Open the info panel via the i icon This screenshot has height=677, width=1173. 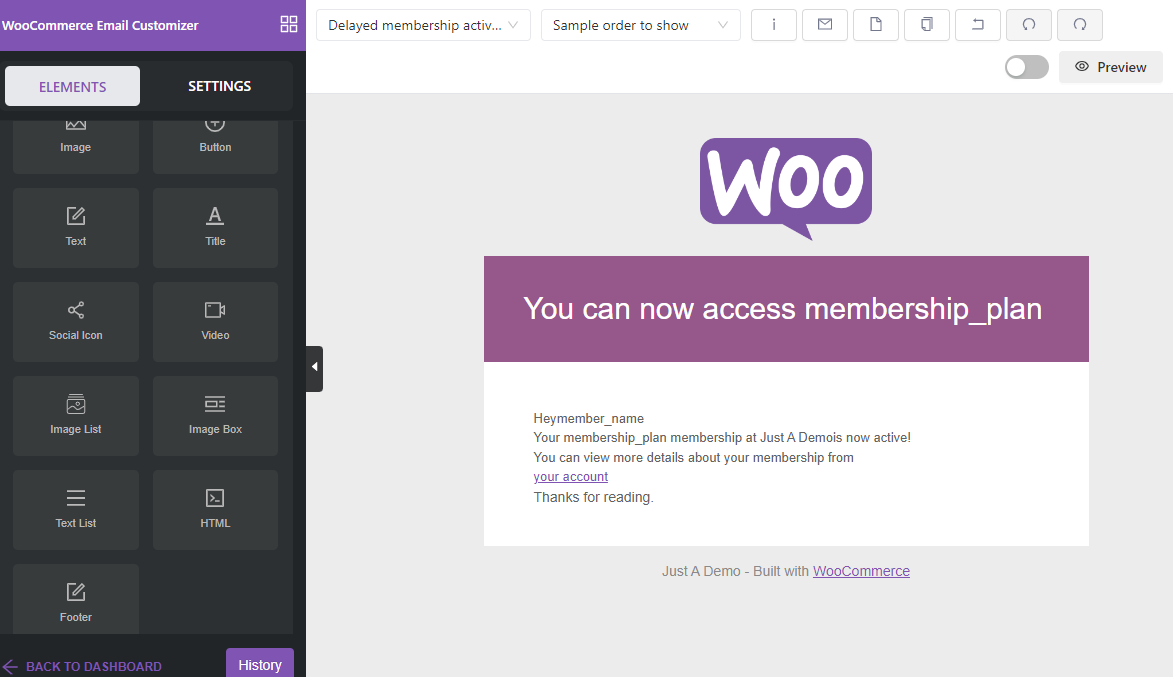click(x=773, y=24)
